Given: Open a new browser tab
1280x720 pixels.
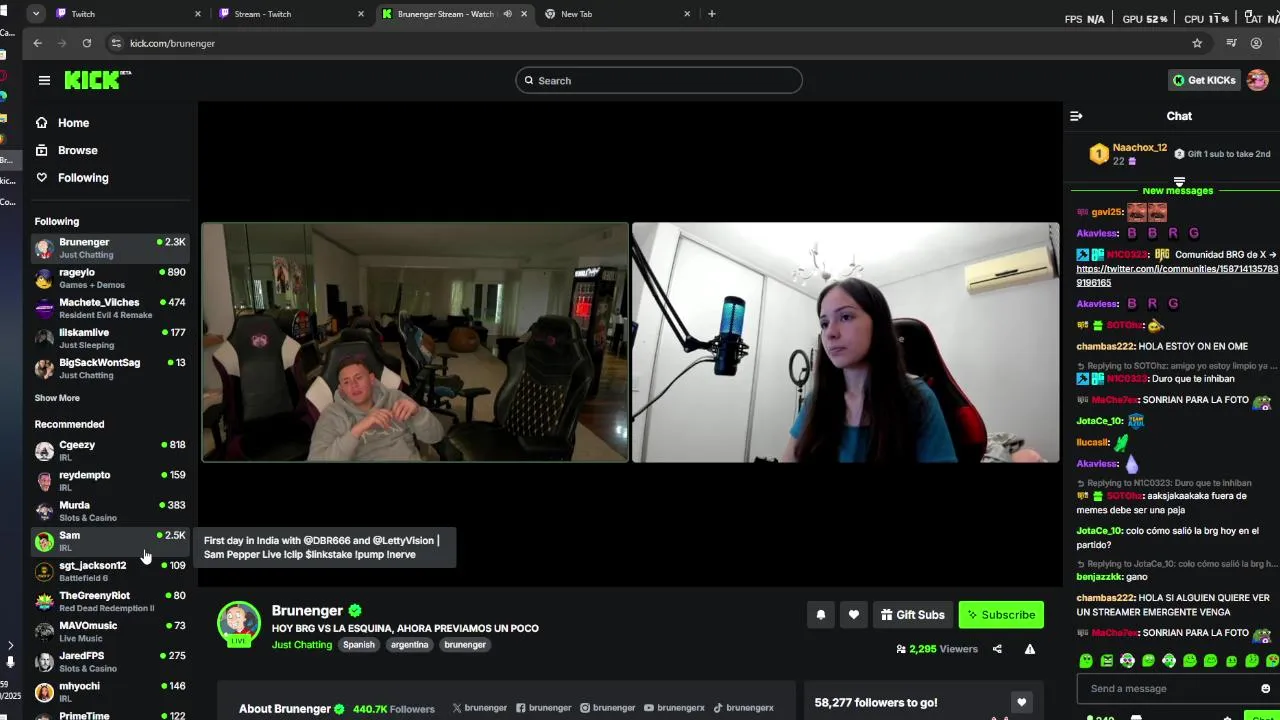Looking at the screenshot, I should 712,14.
